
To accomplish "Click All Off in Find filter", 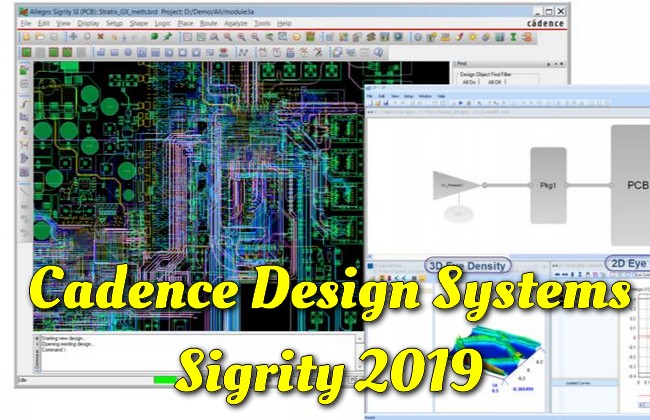I will 494,82.
